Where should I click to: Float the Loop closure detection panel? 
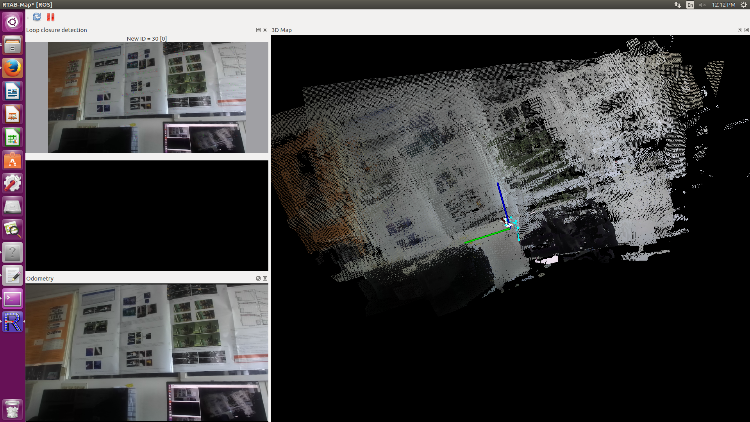click(258, 30)
